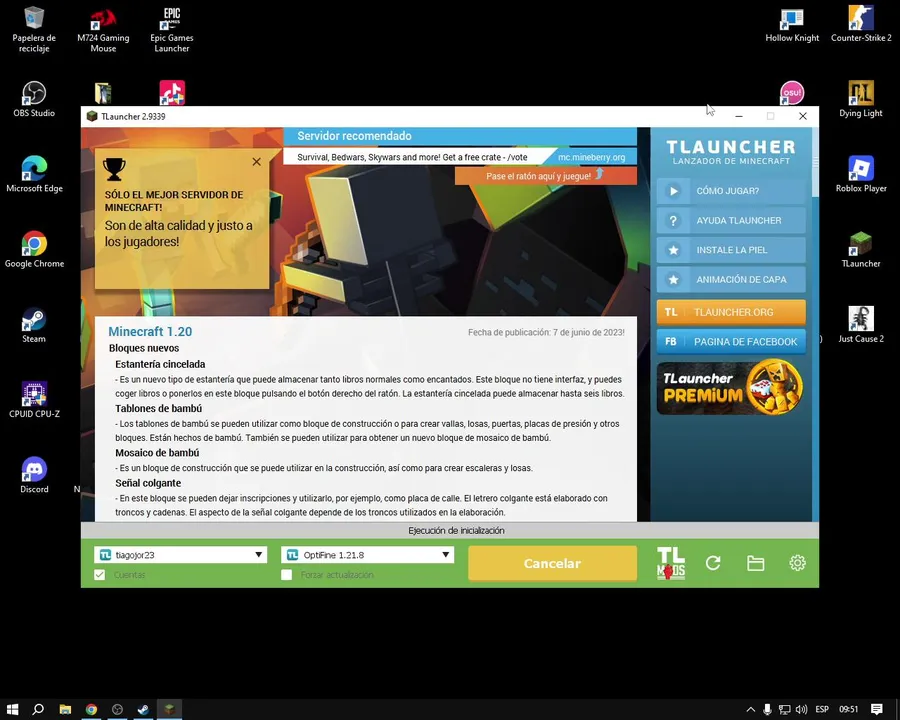Click the TLauncher PREMIUM banner
This screenshot has height=720, width=900.
point(731,388)
